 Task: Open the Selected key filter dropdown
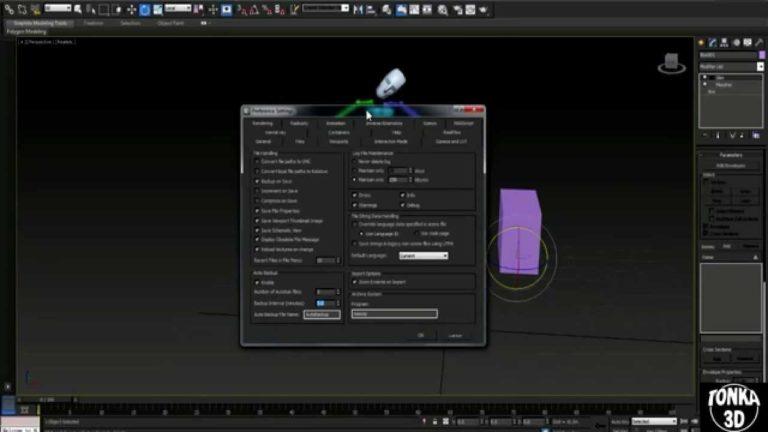coord(654,421)
